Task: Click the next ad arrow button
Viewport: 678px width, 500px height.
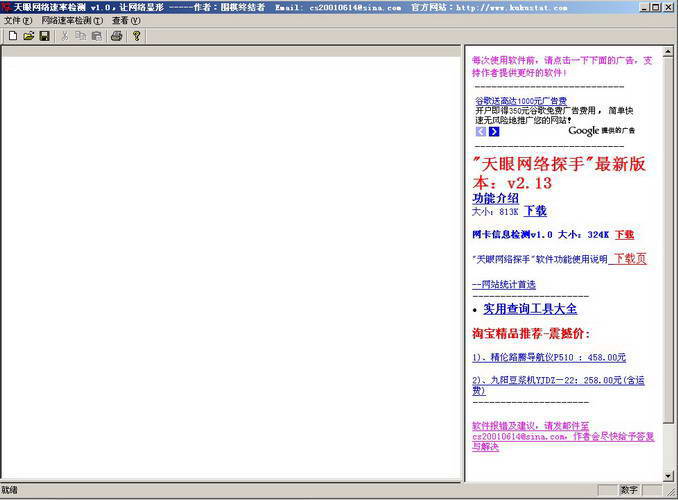Action: click(494, 131)
